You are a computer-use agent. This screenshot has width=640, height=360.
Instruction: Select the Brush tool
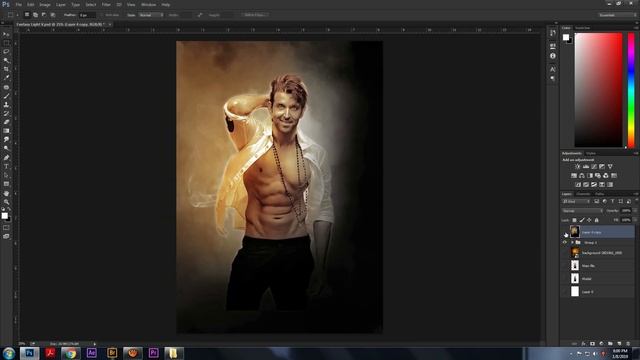click(6, 96)
